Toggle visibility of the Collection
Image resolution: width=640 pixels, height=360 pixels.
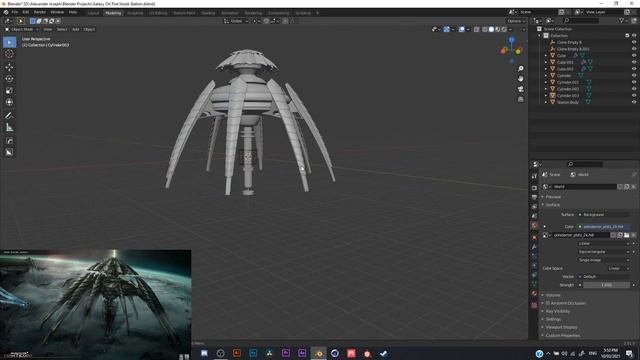point(634,36)
